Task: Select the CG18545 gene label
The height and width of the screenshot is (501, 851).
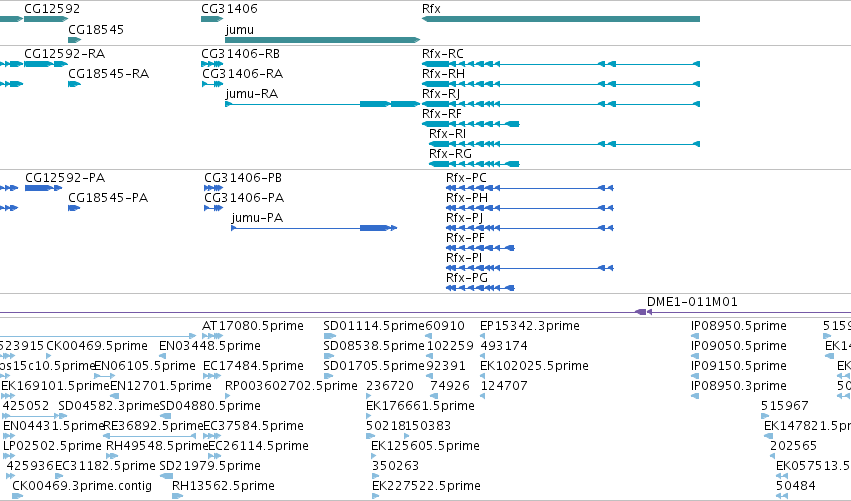Action: (96, 29)
